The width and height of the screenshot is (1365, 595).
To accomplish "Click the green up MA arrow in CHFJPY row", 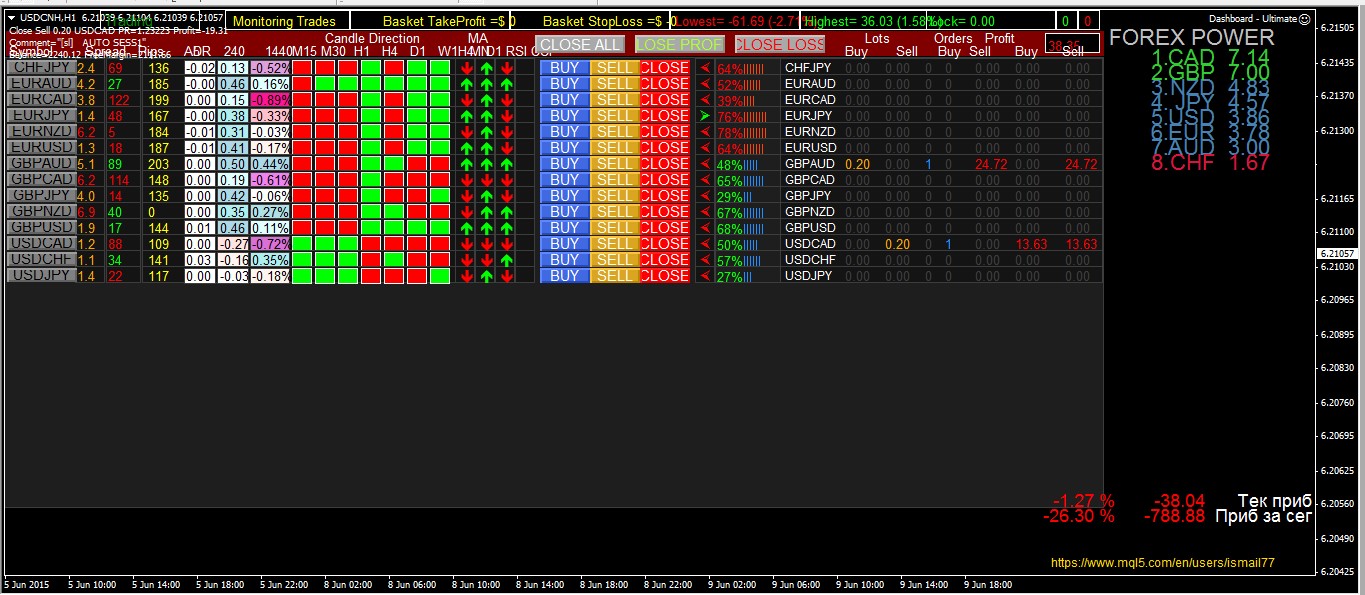I will pyautogui.click(x=486, y=68).
